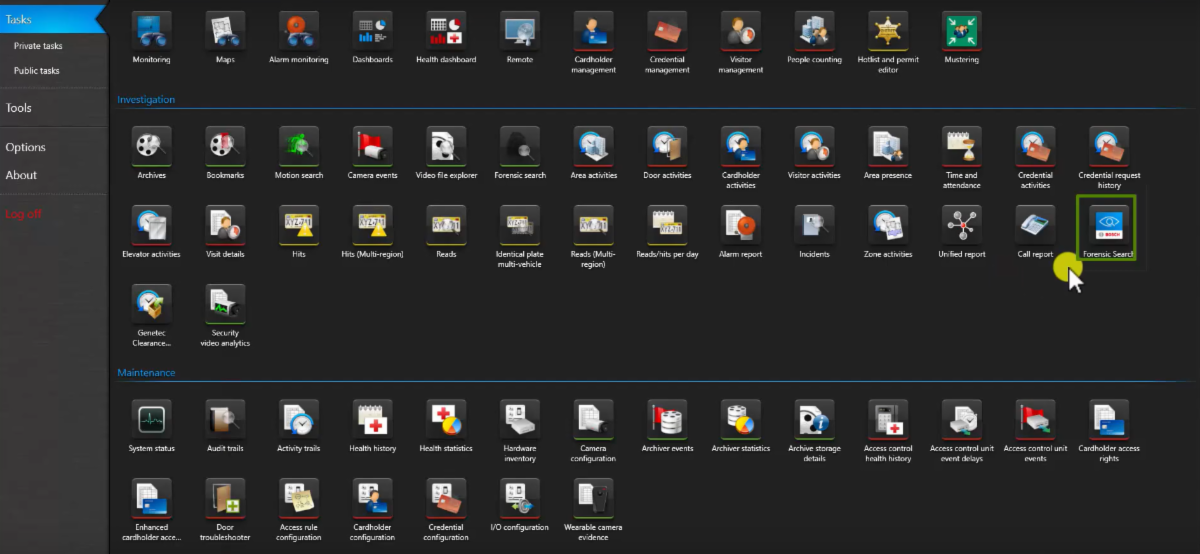Open the Archives investigation task
Image resolution: width=1200 pixels, height=554 pixels.
[151, 147]
